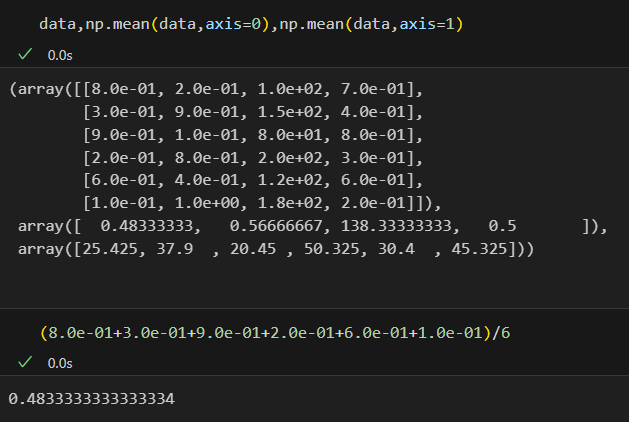Click the array row starting with 3.0e-01
This screenshot has height=422, width=629.
(253, 112)
